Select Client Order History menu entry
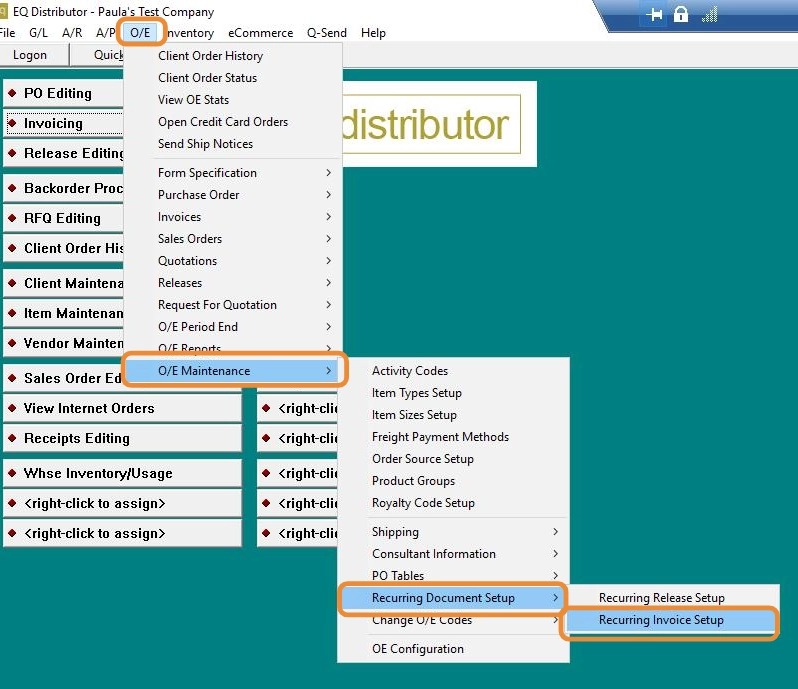Screen dimensions: 798x689 pyautogui.click(x=233, y=56)
